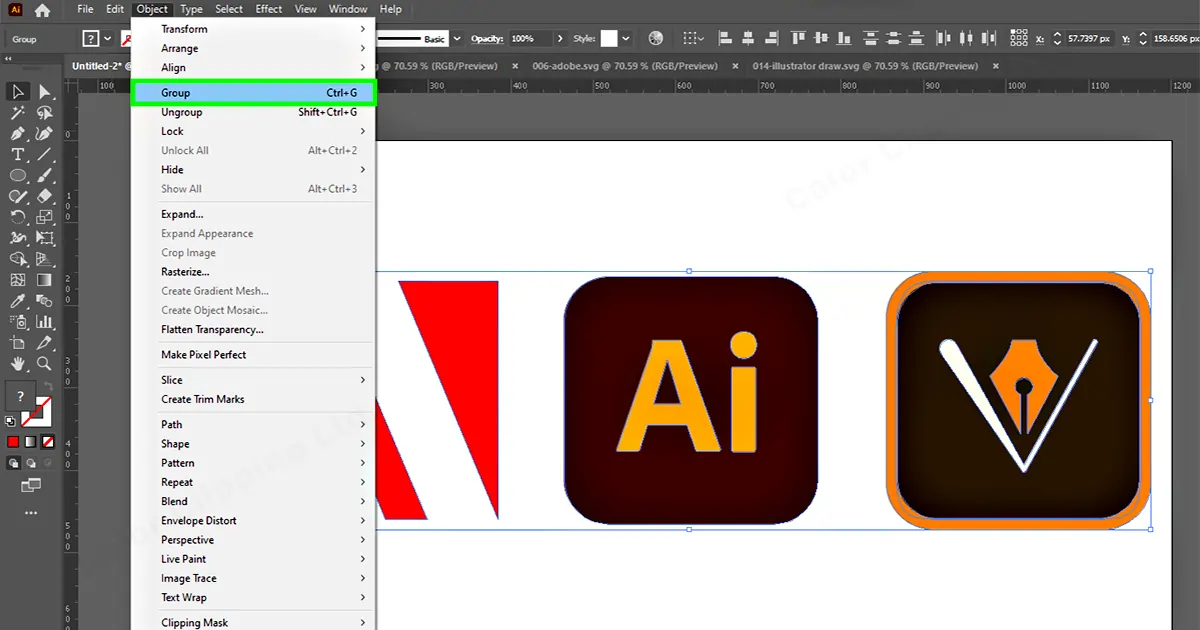Switch to Draw Behind mode

(x=30, y=463)
